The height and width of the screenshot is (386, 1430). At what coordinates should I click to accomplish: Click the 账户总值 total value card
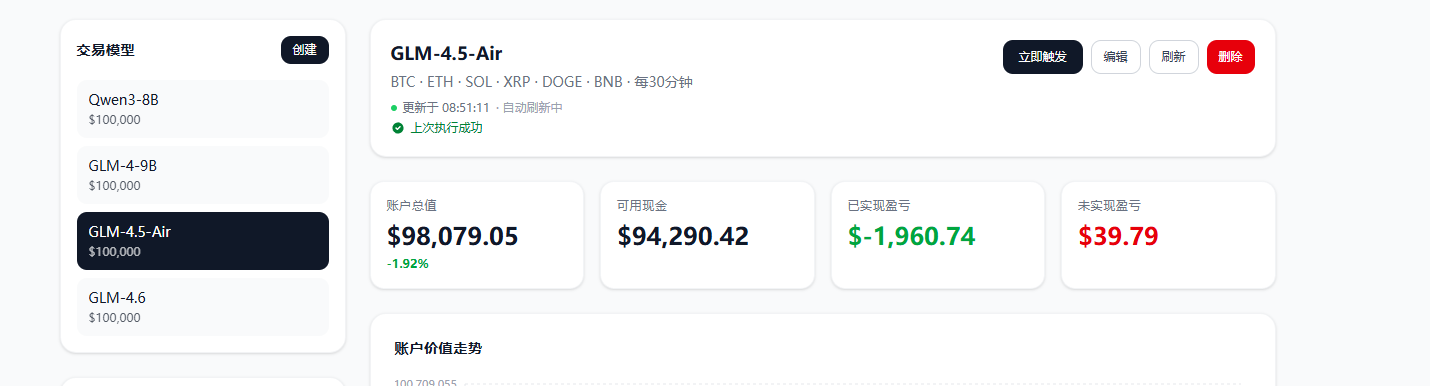[x=477, y=235]
